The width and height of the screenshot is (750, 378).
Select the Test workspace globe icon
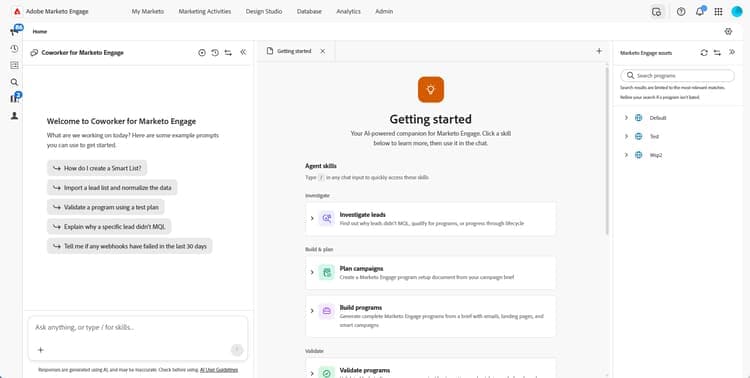point(639,136)
